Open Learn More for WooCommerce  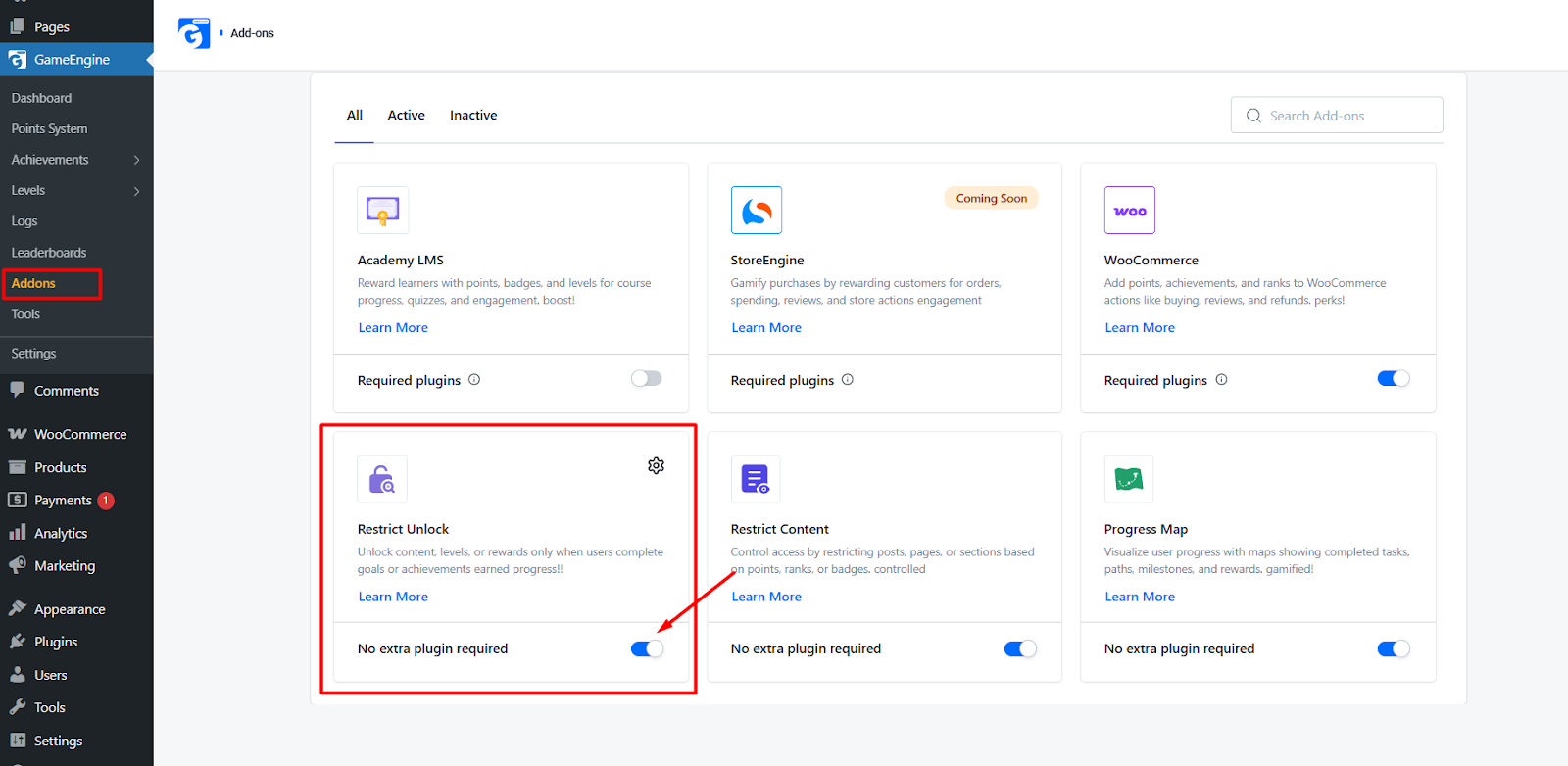tap(1140, 328)
